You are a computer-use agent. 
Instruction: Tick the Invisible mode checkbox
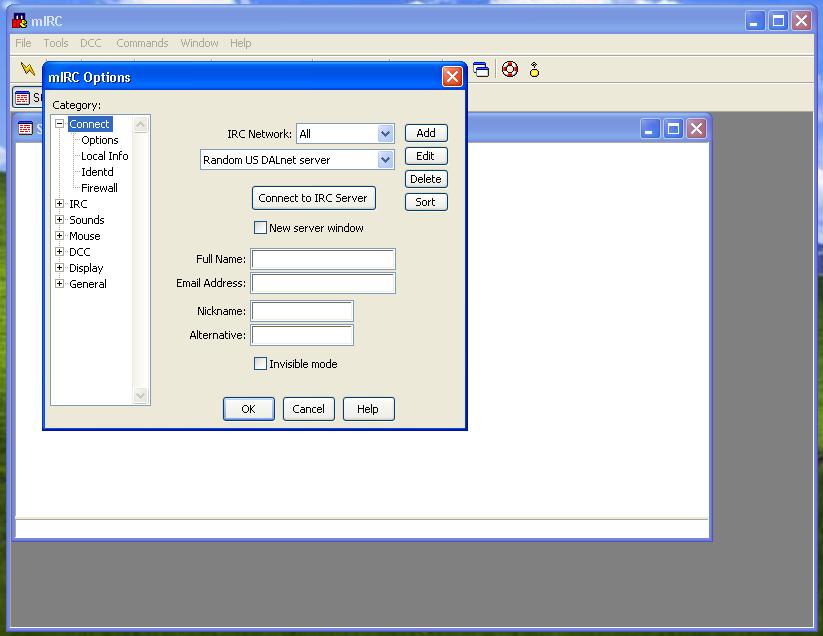pyautogui.click(x=260, y=364)
